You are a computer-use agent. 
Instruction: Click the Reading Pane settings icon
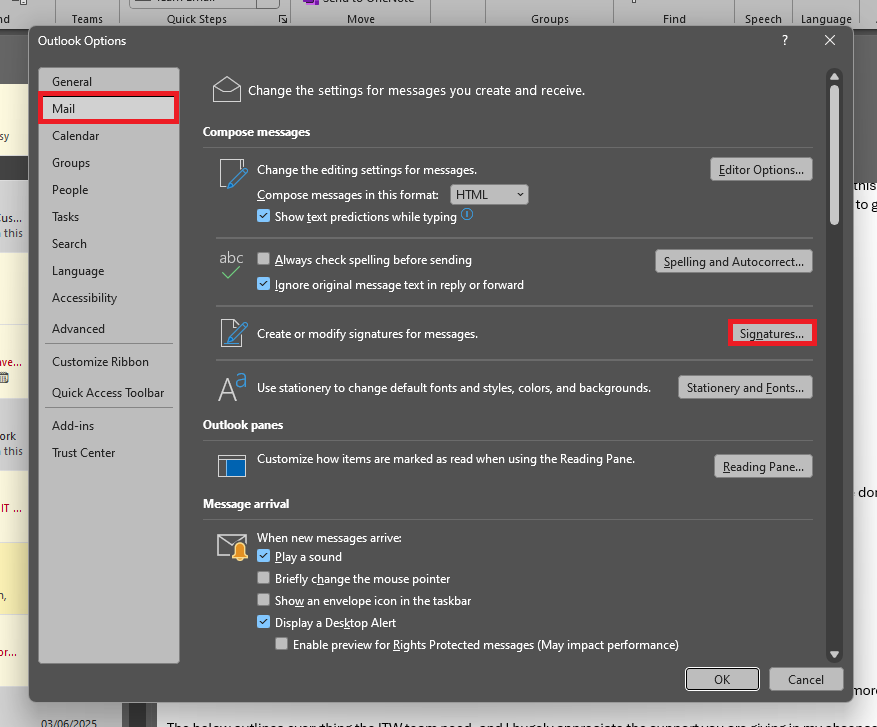coord(231,465)
